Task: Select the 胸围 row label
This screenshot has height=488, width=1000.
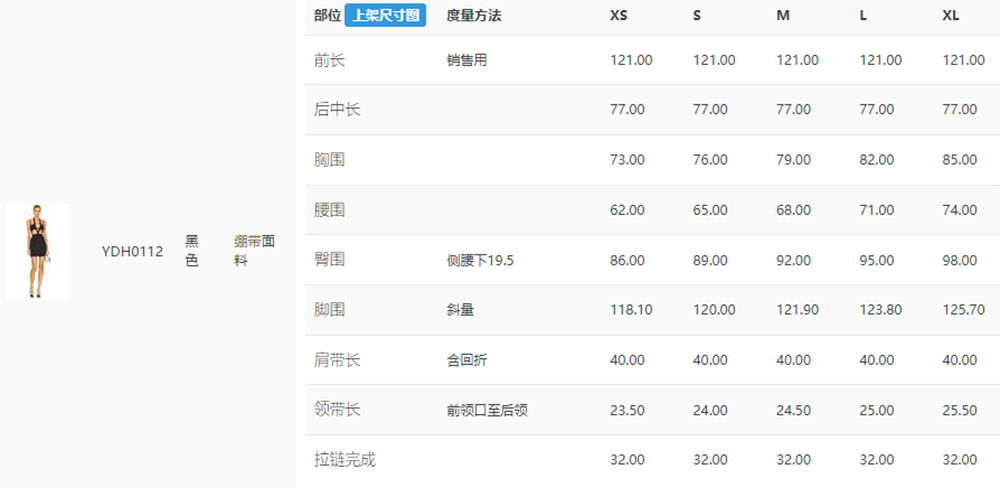Action: click(x=330, y=159)
